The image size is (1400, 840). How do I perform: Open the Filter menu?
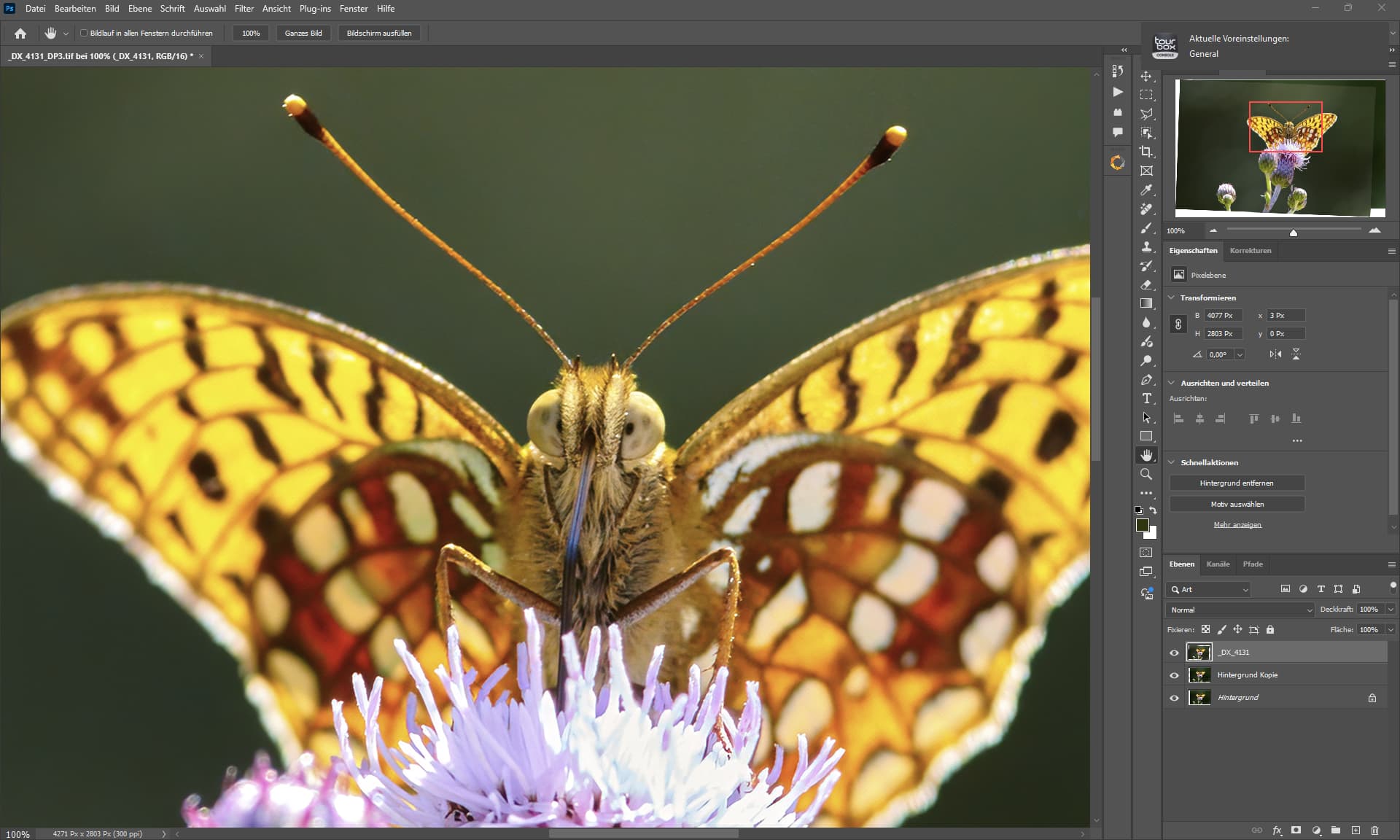click(x=244, y=9)
